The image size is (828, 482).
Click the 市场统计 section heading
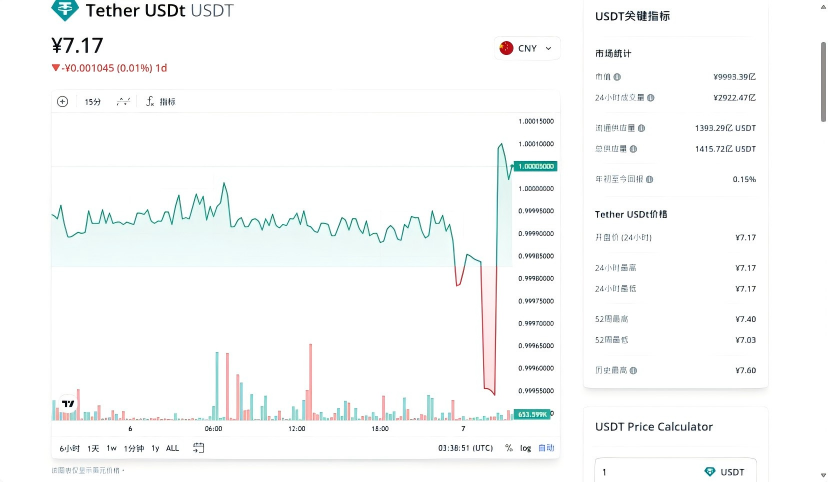[x=613, y=53]
